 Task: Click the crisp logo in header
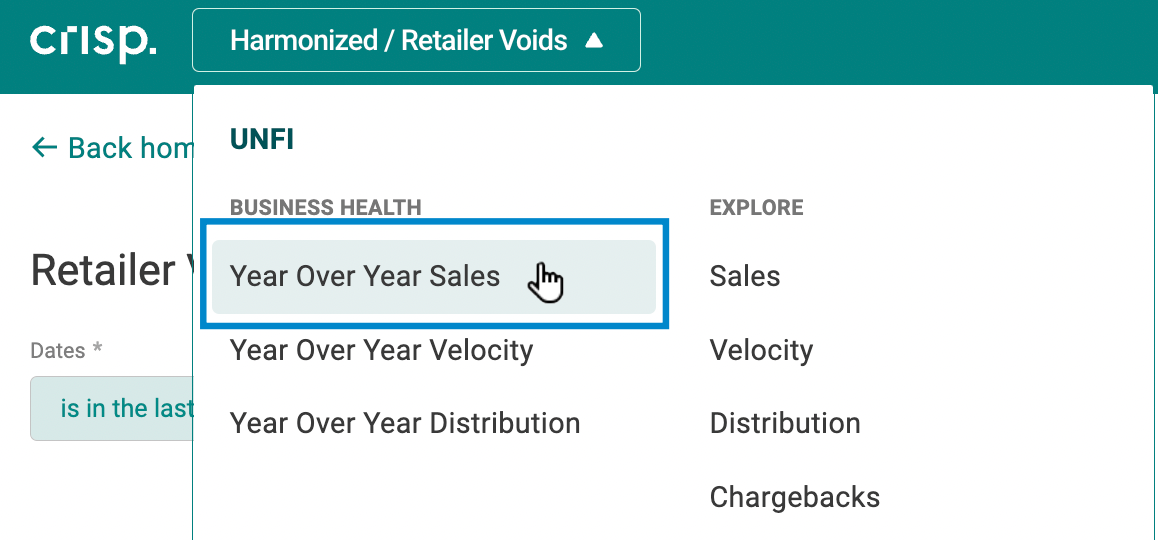pos(93,42)
